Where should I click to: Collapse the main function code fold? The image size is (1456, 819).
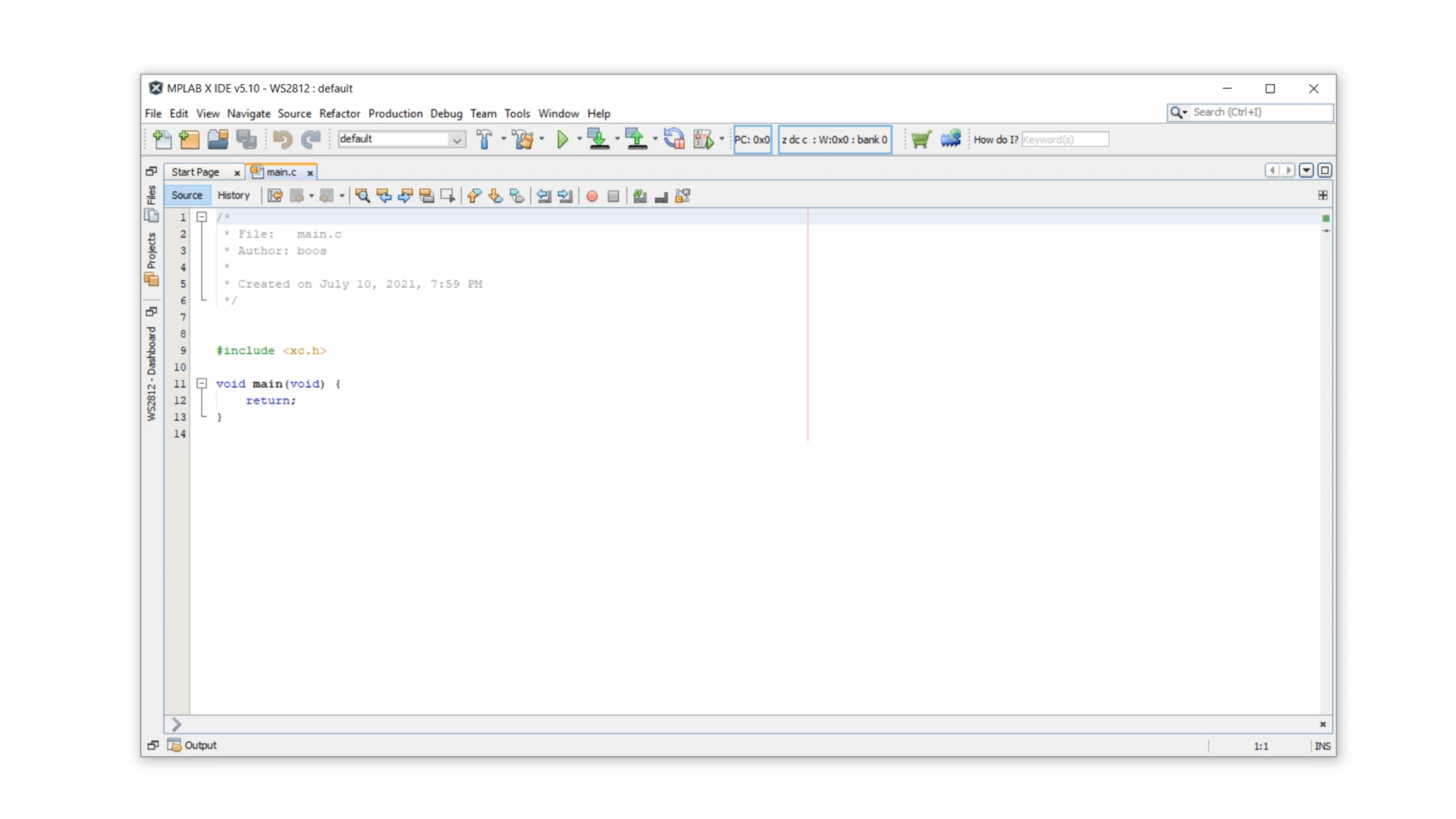[x=202, y=384]
